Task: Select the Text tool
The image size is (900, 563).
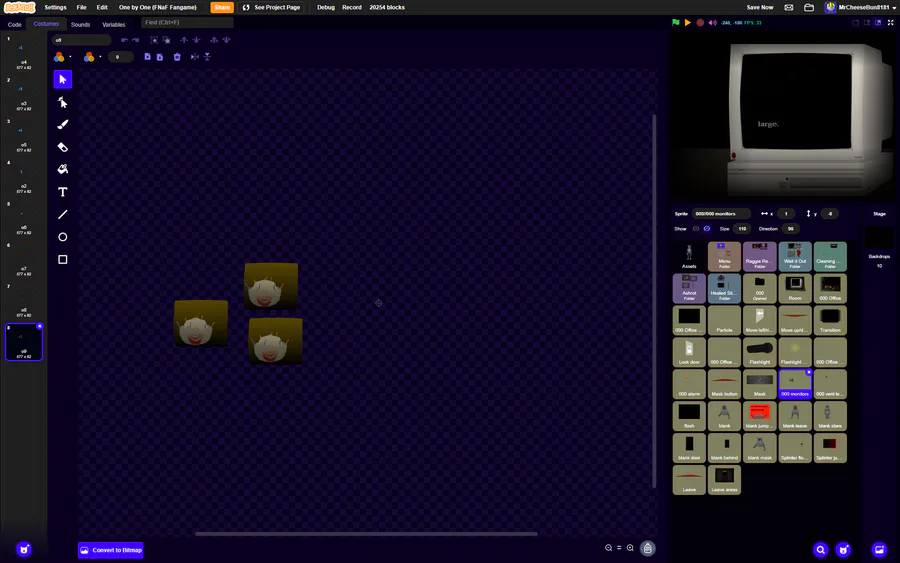Action: [63, 192]
